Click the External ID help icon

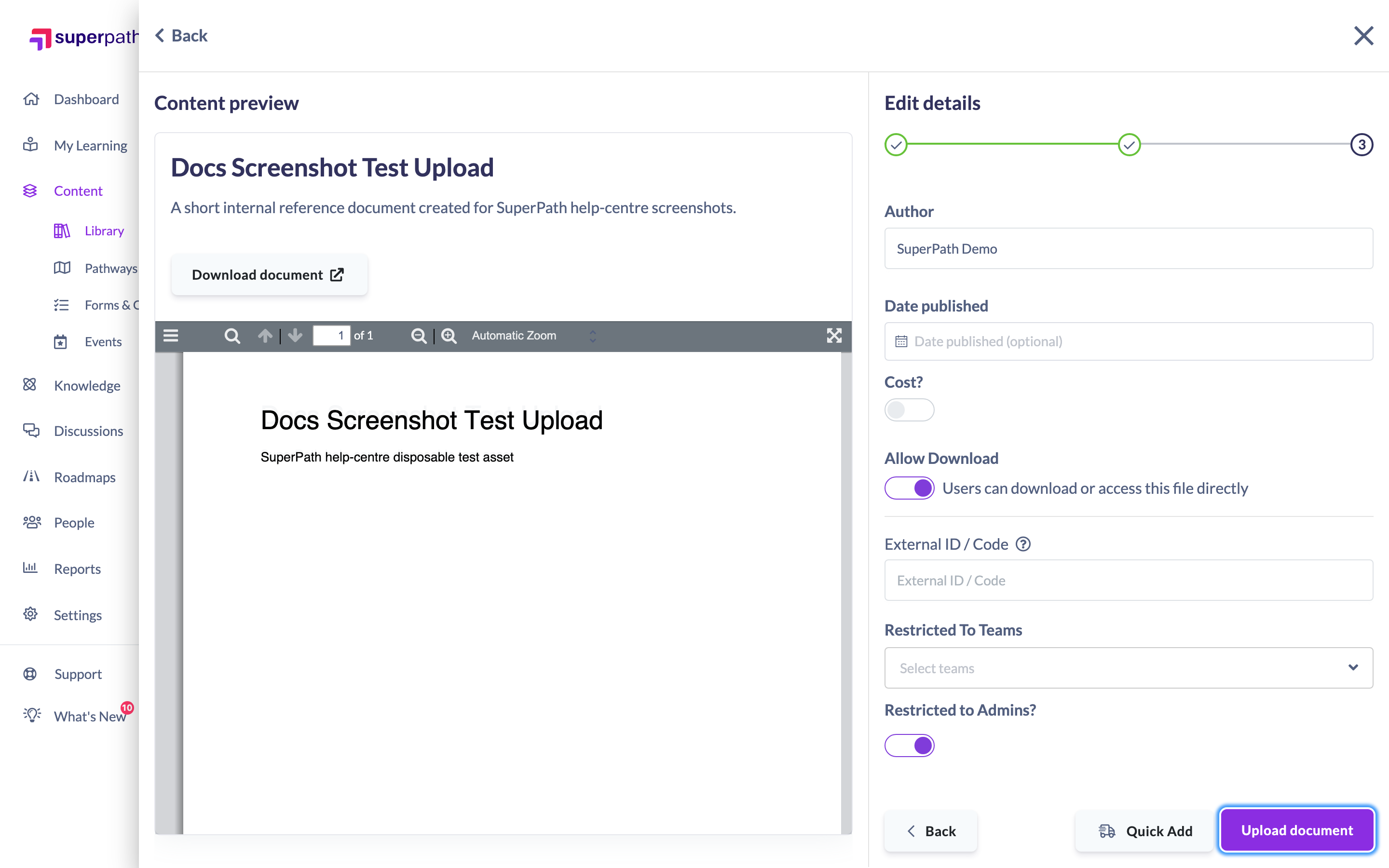1023,543
